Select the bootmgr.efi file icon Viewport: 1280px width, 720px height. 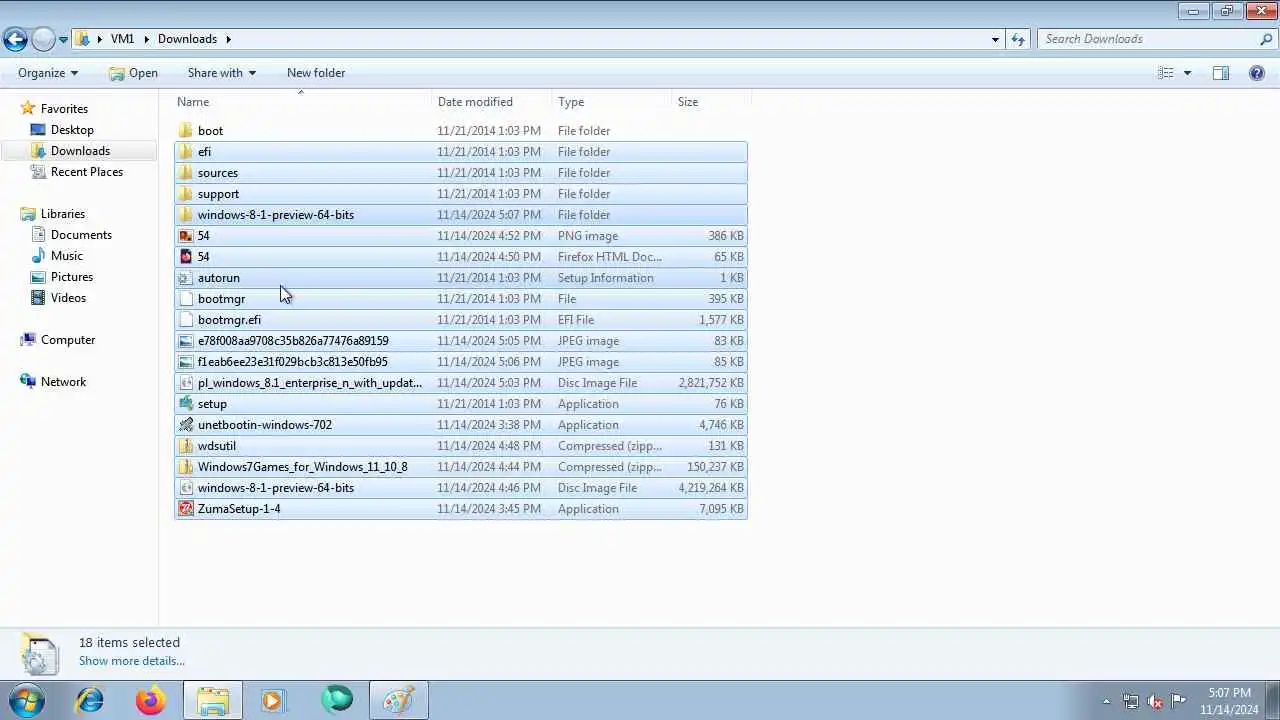click(x=186, y=320)
